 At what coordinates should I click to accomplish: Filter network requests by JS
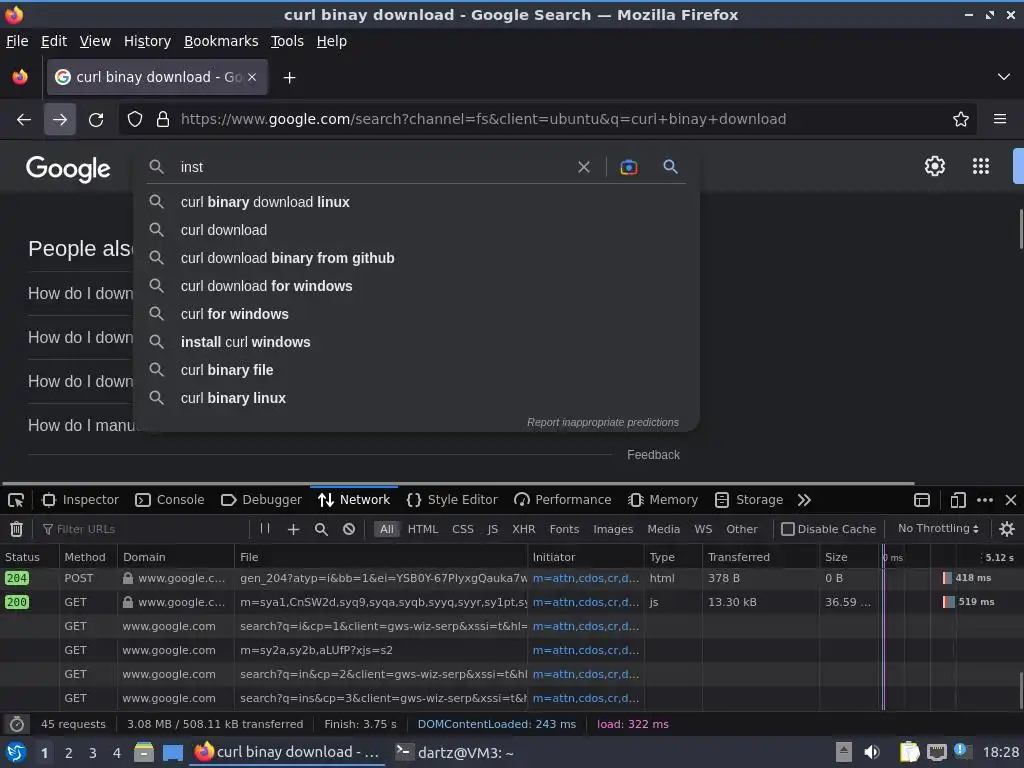tap(492, 530)
